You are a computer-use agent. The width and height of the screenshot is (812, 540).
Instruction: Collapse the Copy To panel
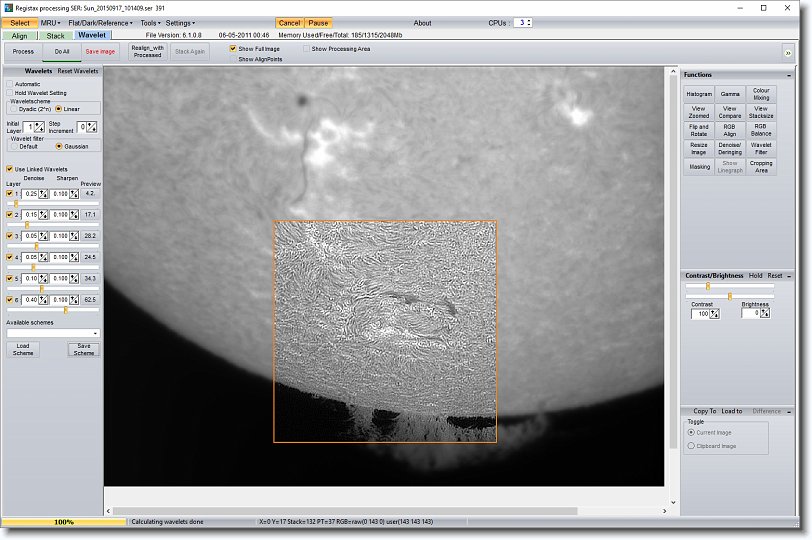coord(789,412)
